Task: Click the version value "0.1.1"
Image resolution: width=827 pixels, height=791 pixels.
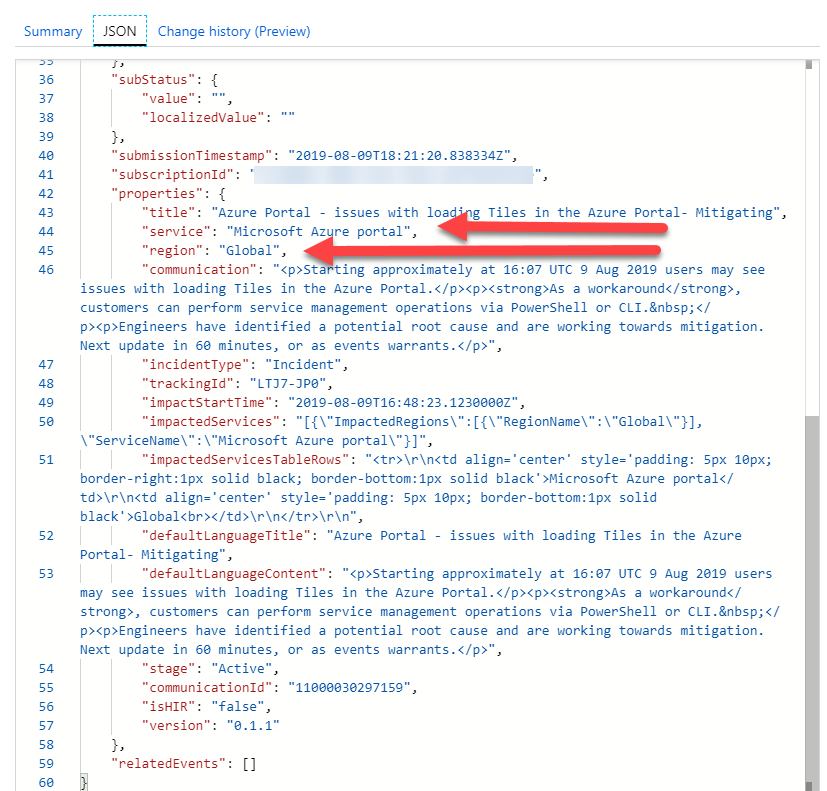Action: [252, 725]
